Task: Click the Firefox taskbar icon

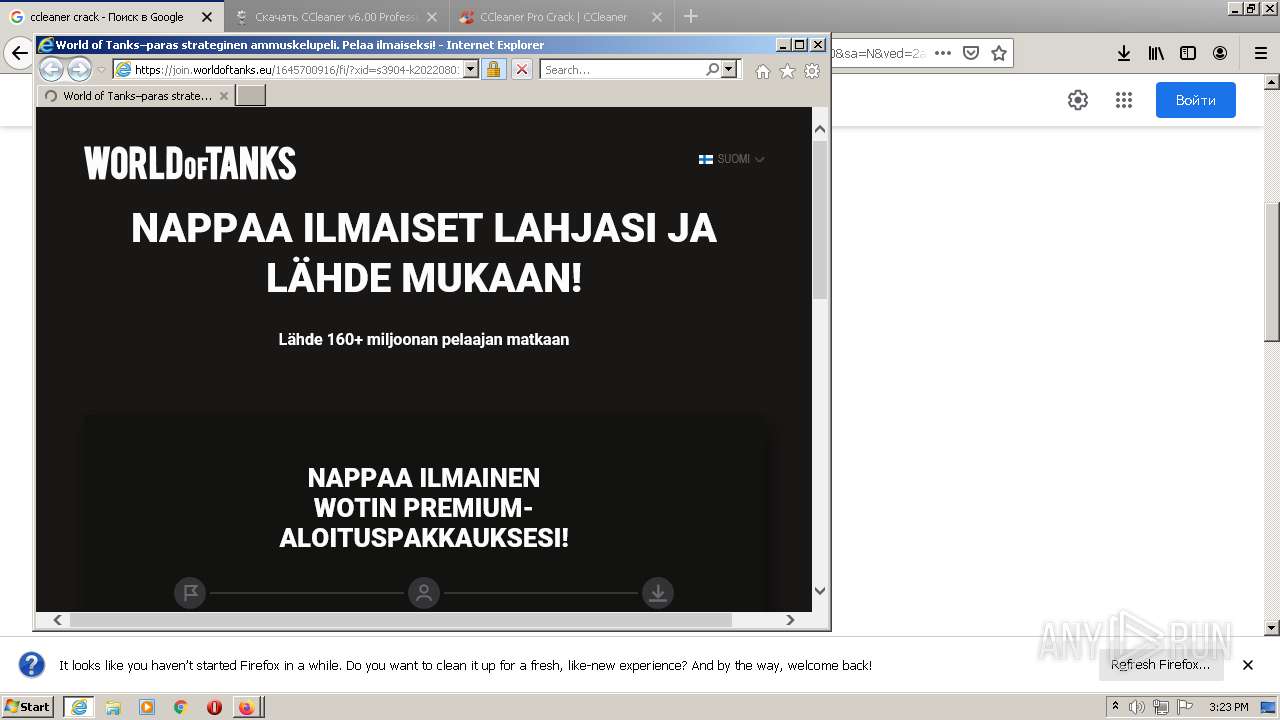Action: click(x=246, y=707)
